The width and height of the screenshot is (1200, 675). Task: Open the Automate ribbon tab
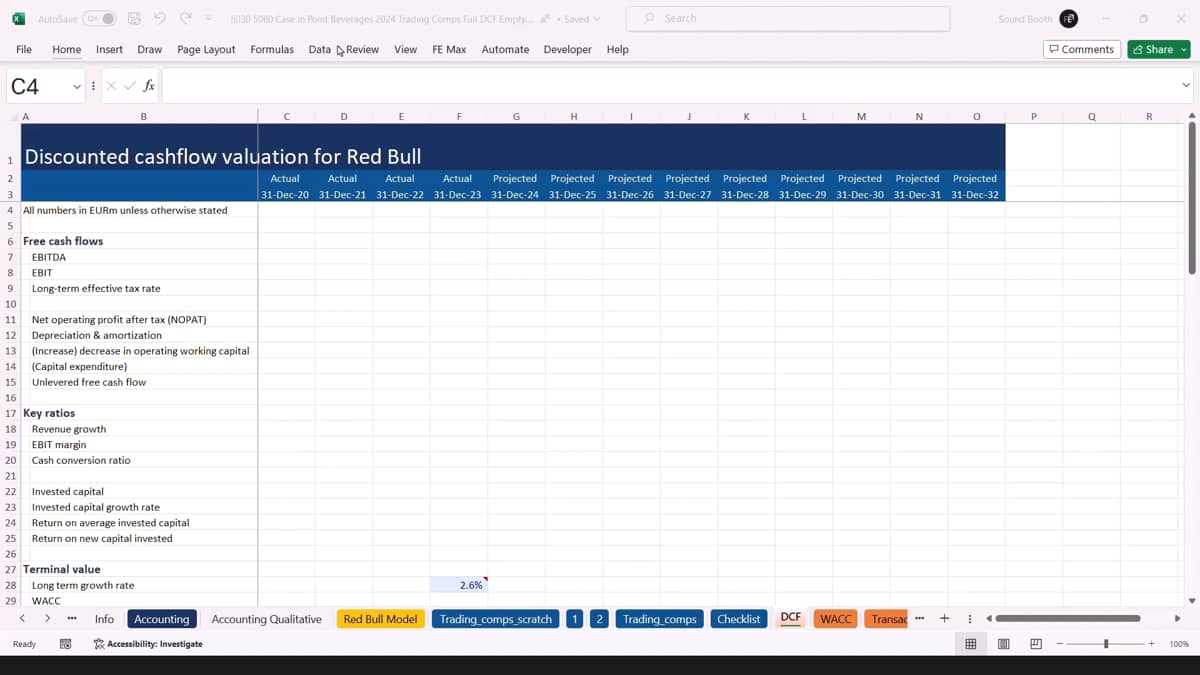pyautogui.click(x=505, y=49)
